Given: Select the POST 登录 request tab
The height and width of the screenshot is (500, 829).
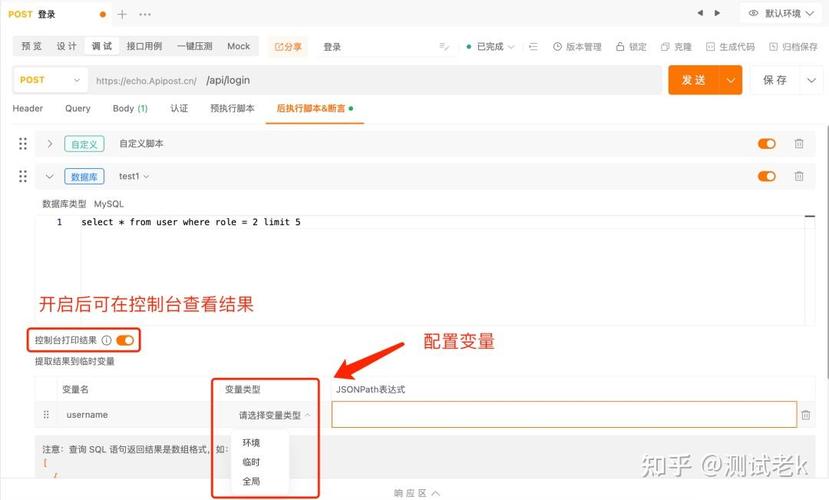Looking at the screenshot, I should [56, 14].
